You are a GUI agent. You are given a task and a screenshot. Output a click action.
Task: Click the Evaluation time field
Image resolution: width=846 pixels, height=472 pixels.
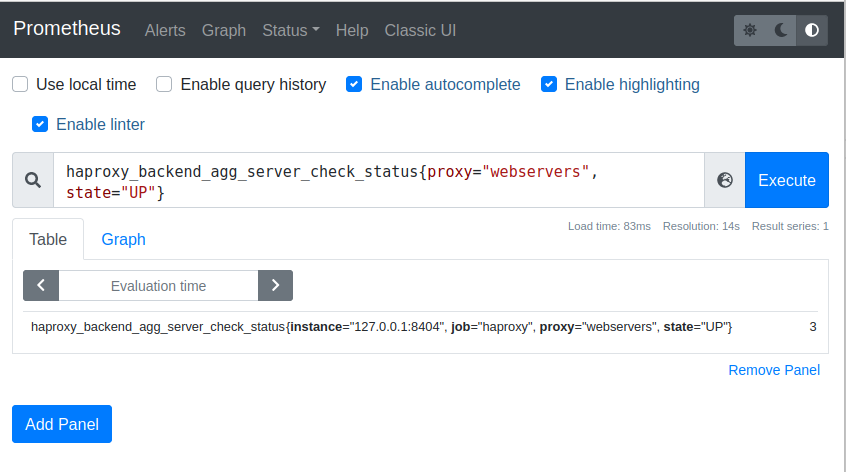pyautogui.click(x=158, y=285)
